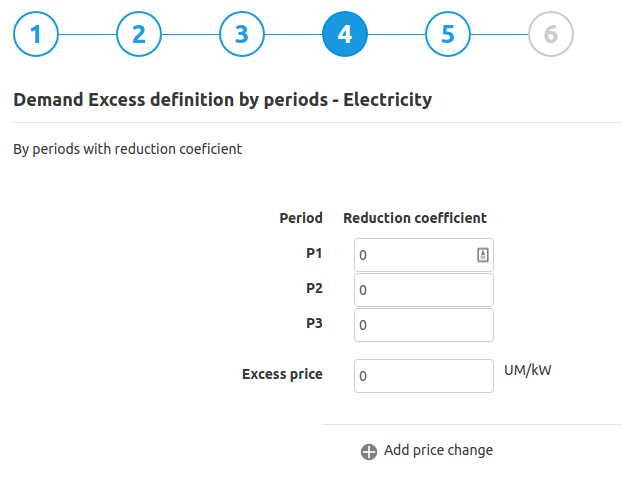Focus the P1 reduction coefficient field
Screen dimensions: 622x483
[424, 255]
